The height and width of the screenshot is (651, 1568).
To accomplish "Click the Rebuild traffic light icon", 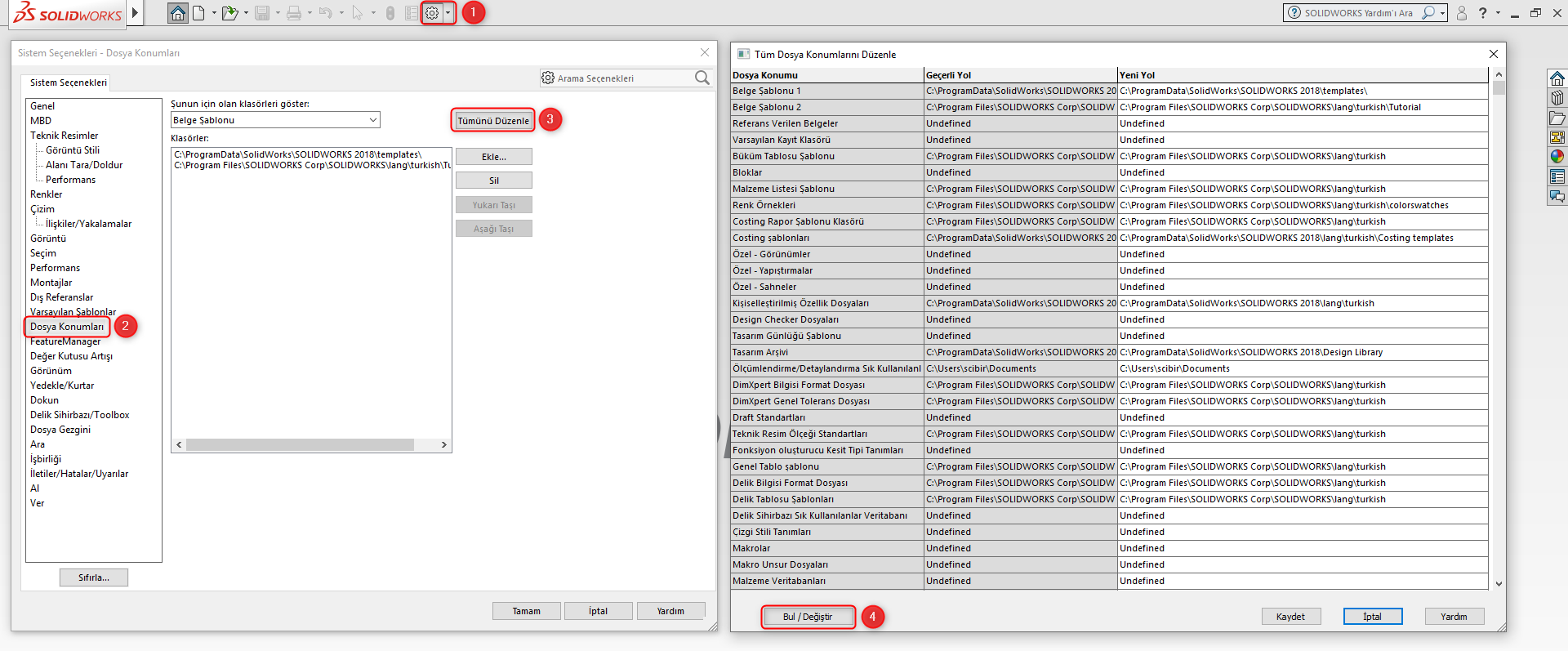I will (390, 13).
